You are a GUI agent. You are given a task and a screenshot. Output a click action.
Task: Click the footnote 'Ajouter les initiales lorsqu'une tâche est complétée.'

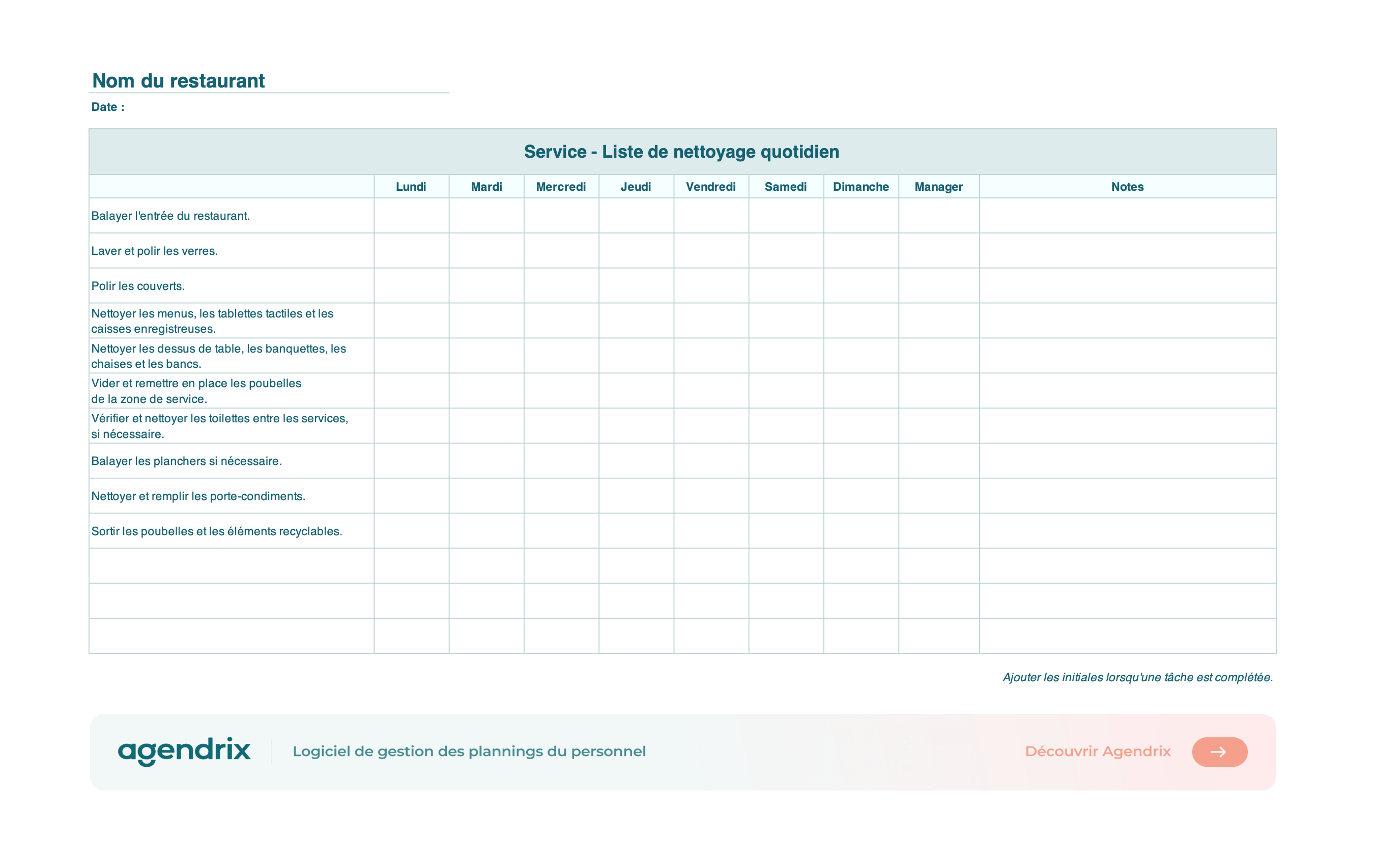coord(1138,677)
